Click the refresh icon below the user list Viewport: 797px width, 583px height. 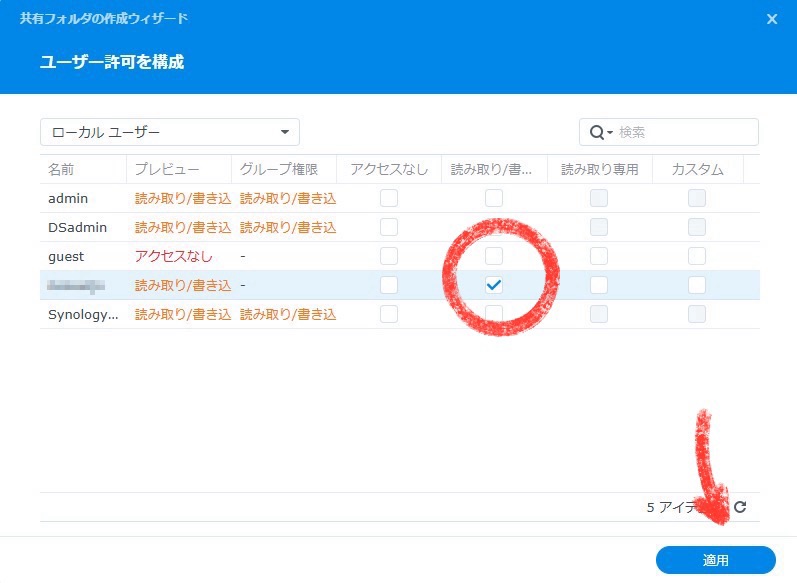coord(740,507)
